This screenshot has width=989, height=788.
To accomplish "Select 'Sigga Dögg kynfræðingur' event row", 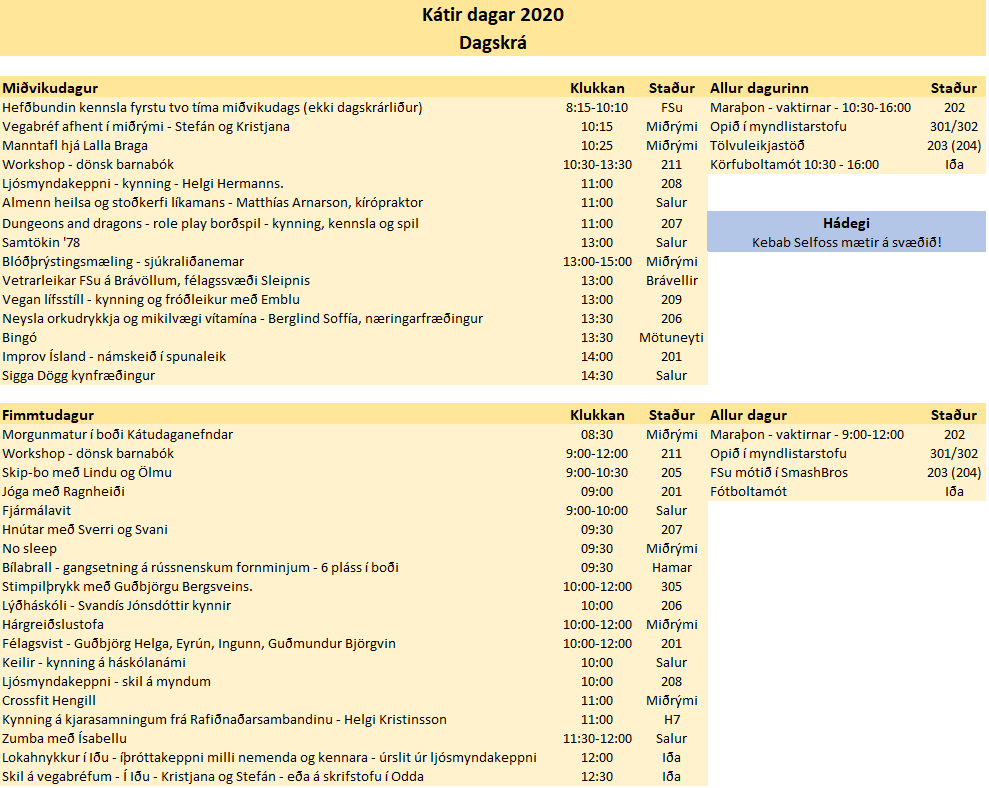I will (78, 375).
